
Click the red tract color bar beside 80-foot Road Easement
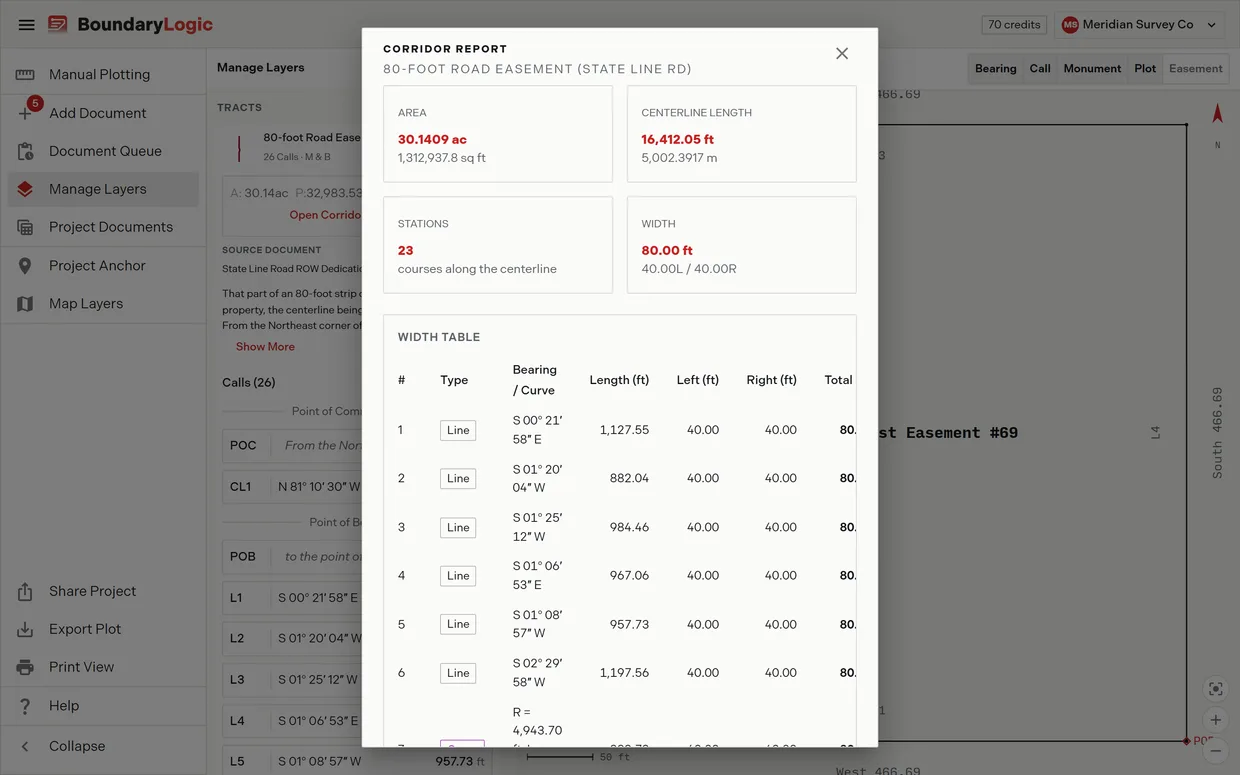pos(239,148)
